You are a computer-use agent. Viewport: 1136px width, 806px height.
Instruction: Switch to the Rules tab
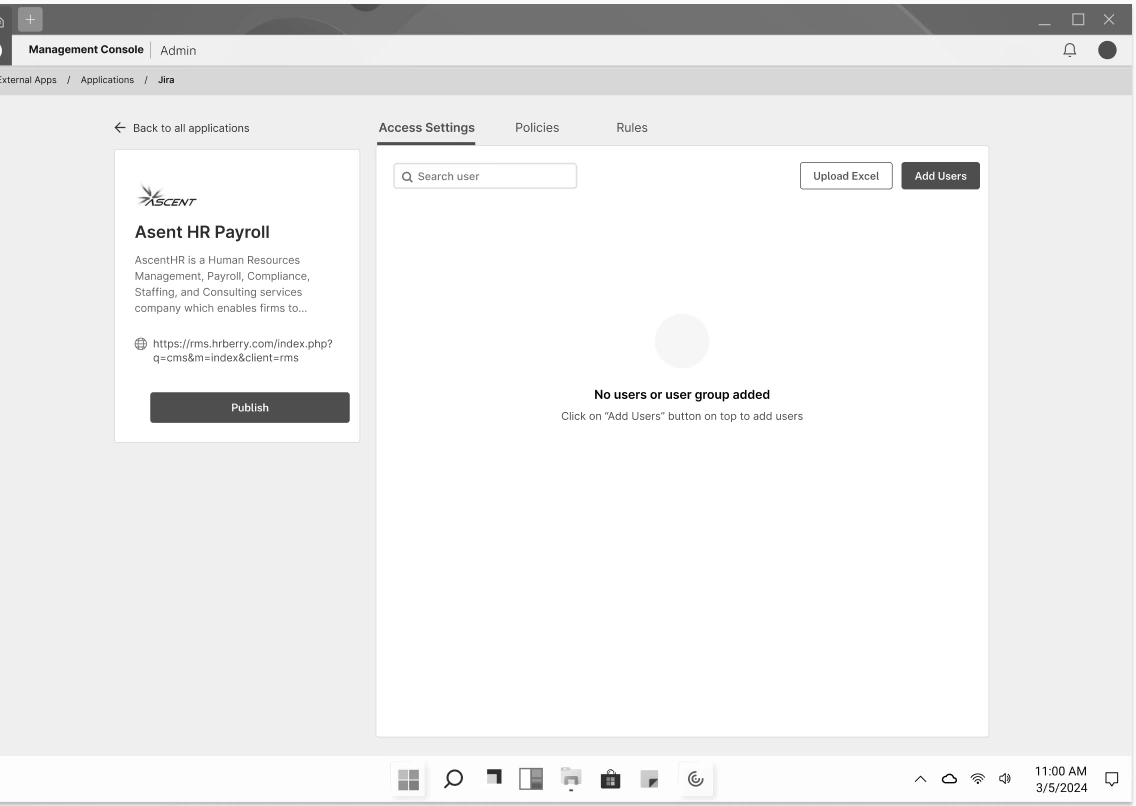click(632, 127)
